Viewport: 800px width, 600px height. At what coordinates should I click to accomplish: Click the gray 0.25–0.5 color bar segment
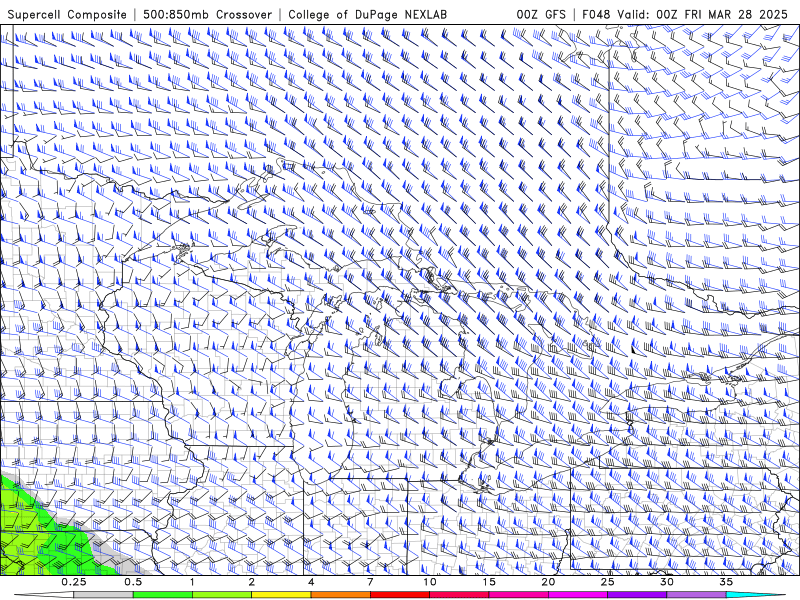tap(103, 595)
